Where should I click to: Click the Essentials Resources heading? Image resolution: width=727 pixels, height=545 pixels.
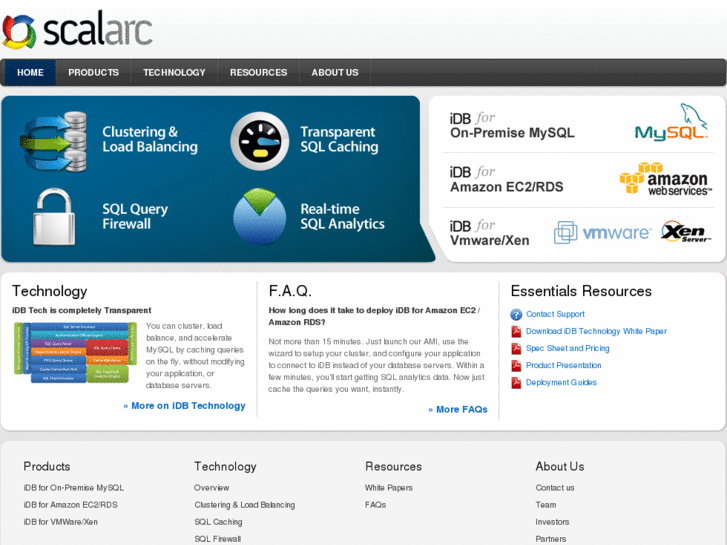pyautogui.click(x=581, y=291)
